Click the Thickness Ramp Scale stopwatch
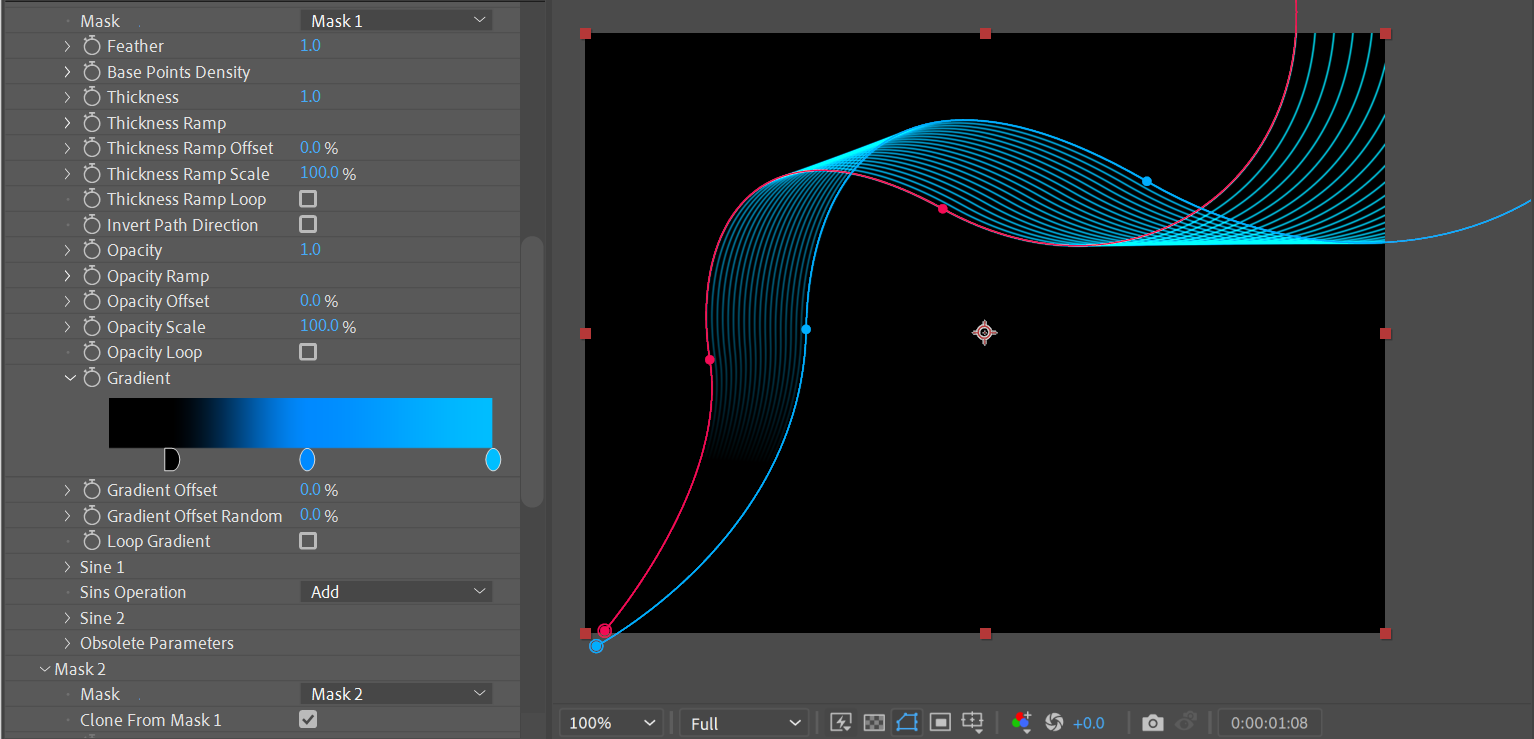 (x=92, y=174)
